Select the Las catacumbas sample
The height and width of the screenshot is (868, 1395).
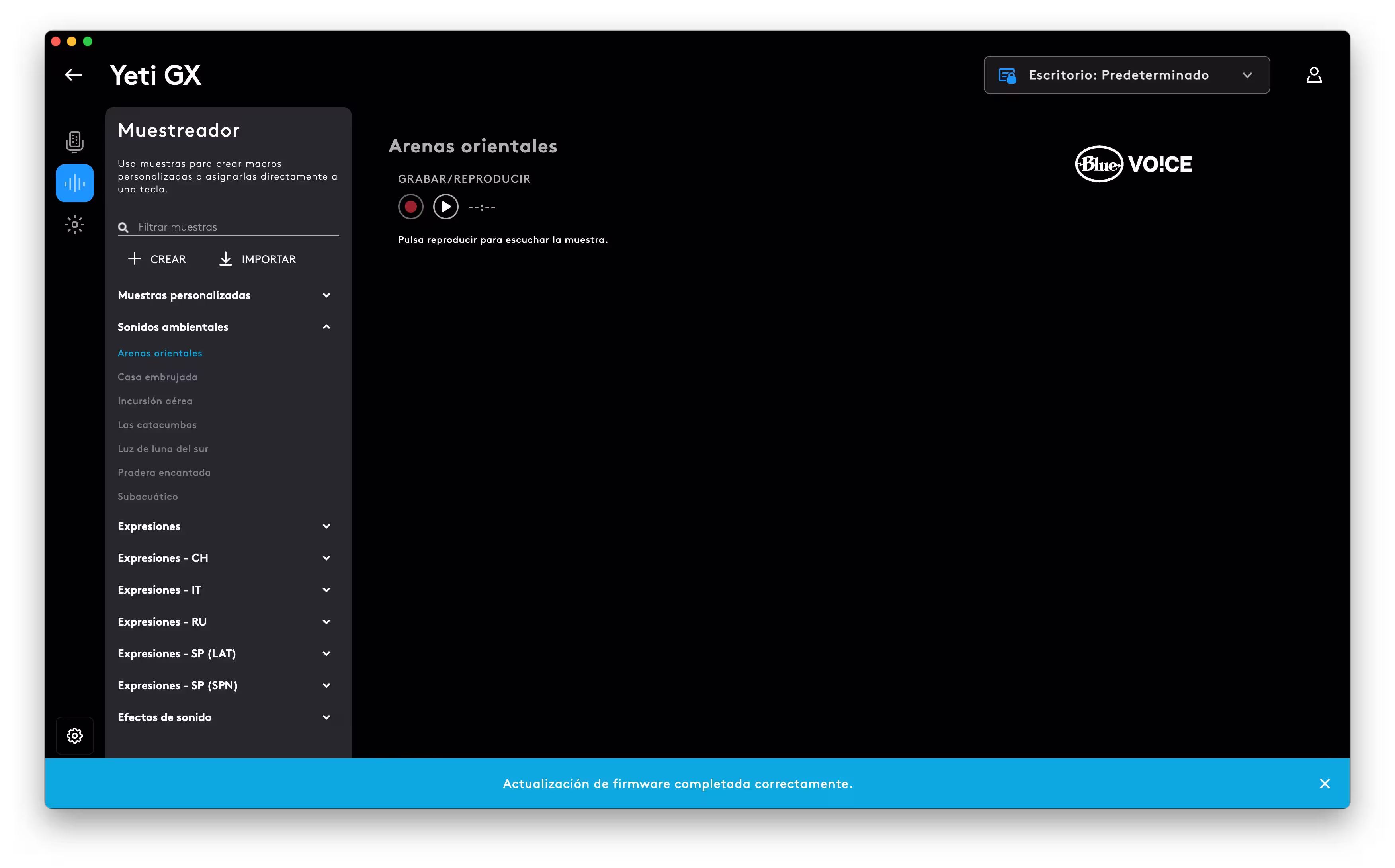[157, 425]
